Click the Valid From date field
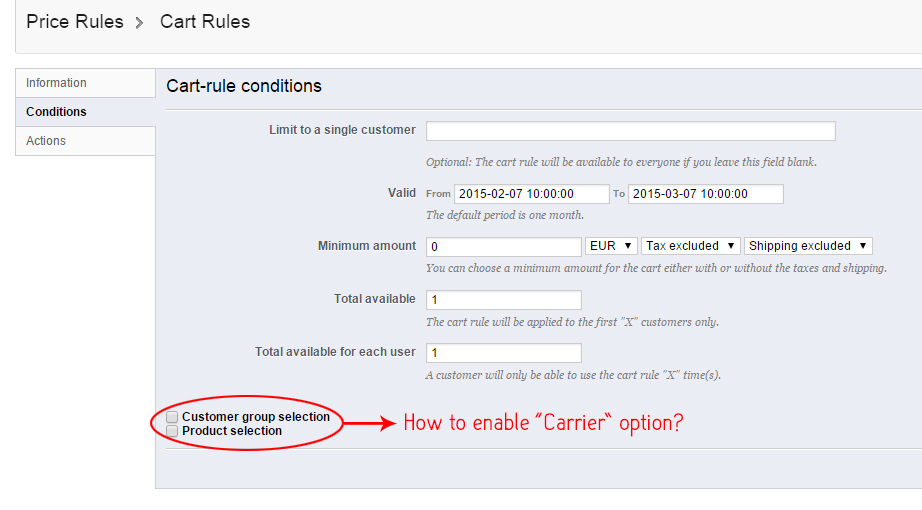The height and width of the screenshot is (510, 922). [531, 194]
